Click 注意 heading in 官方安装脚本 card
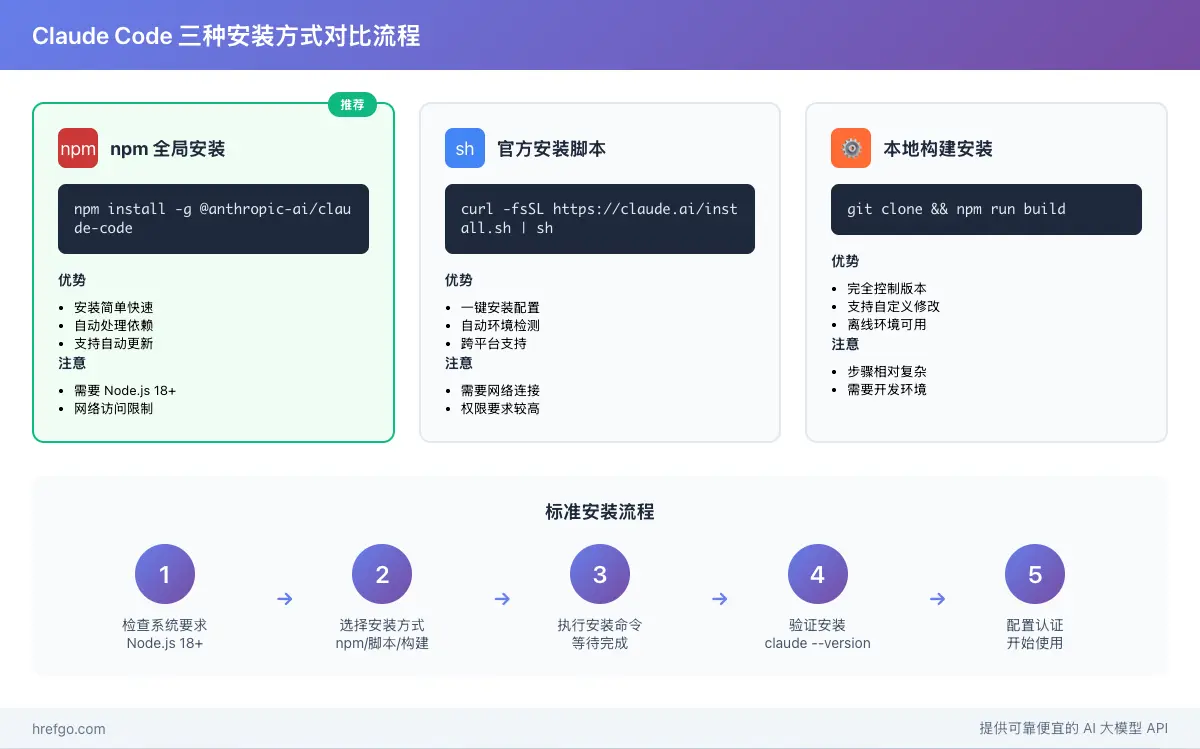This screenshot has width=1200, height=749. pyautogui.click(x=459, y=363)
